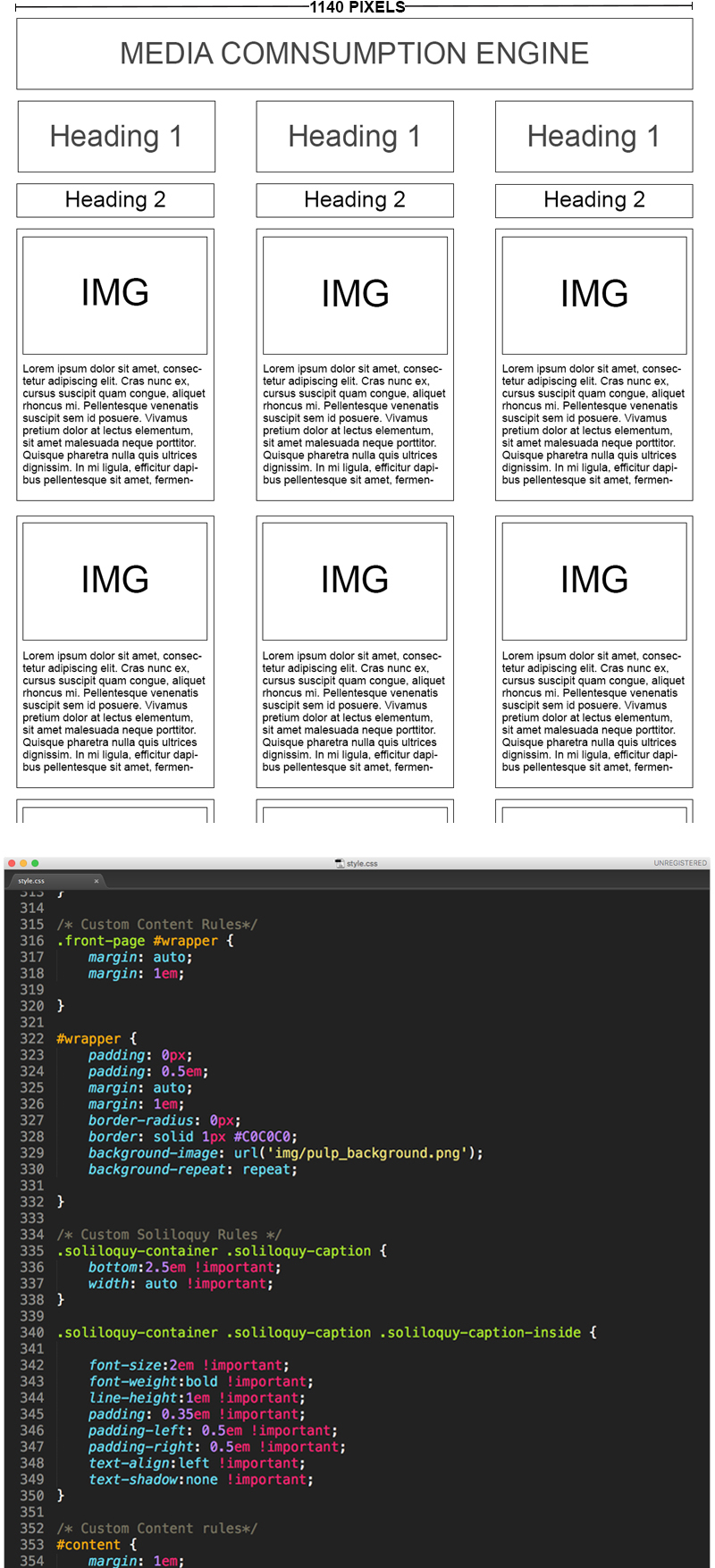This screenshot has width=715, height=1568.
Task: Click line number 320 in the gutter
Action: 31,1006
